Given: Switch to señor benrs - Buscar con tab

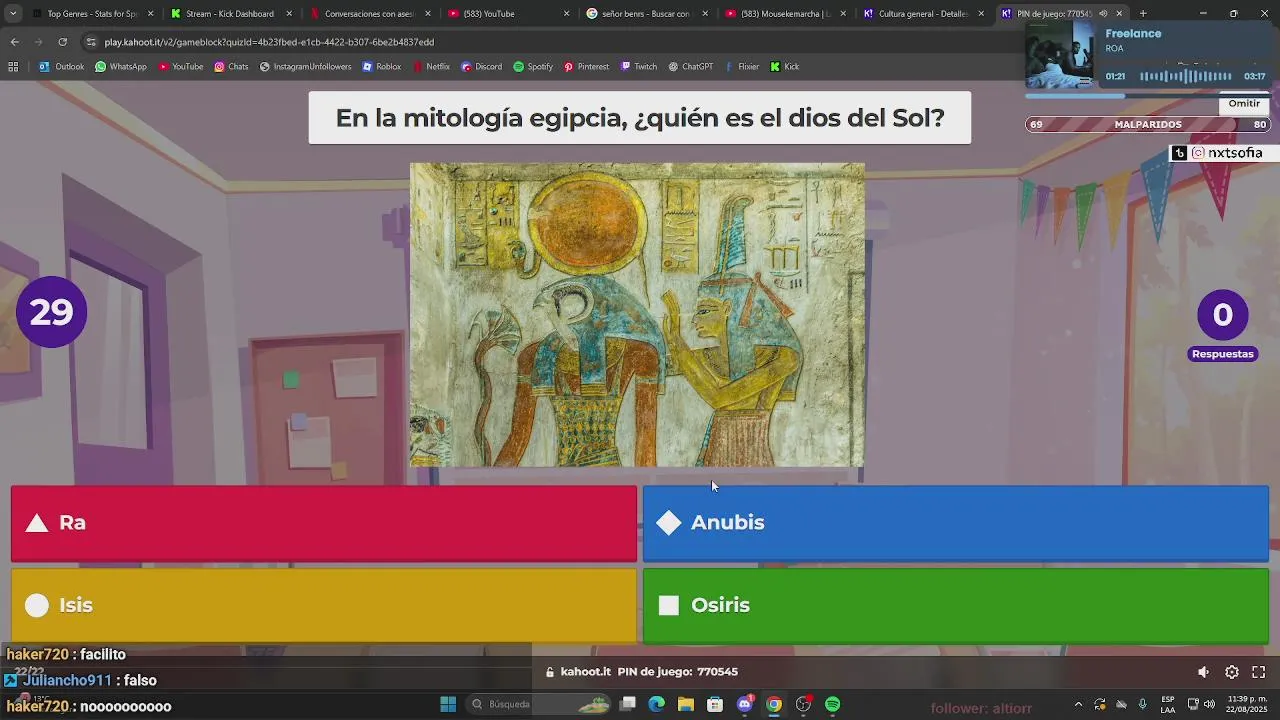Looking at the screenshot, I should (646, 14).
